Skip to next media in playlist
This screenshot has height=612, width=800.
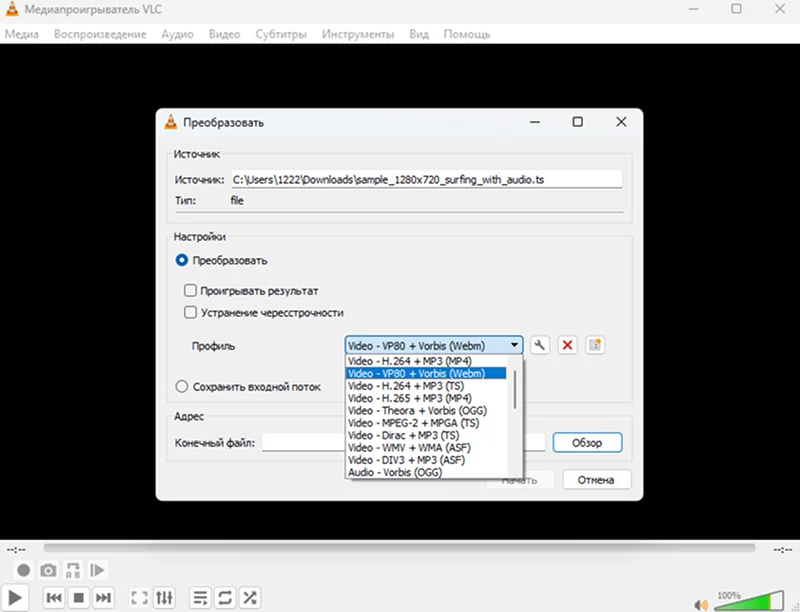click(x=104, y=597)
